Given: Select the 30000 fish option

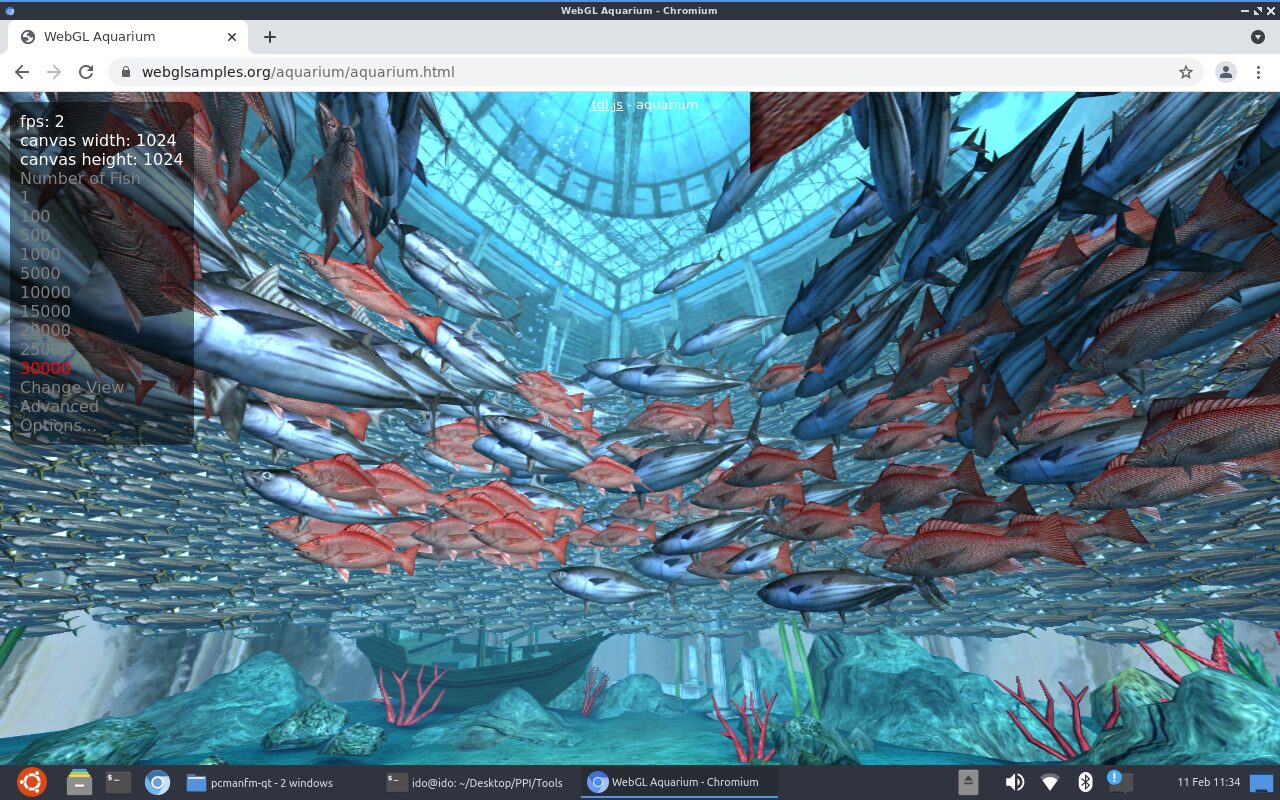Looking at the screenshot, I should click(x=45, y=368).
